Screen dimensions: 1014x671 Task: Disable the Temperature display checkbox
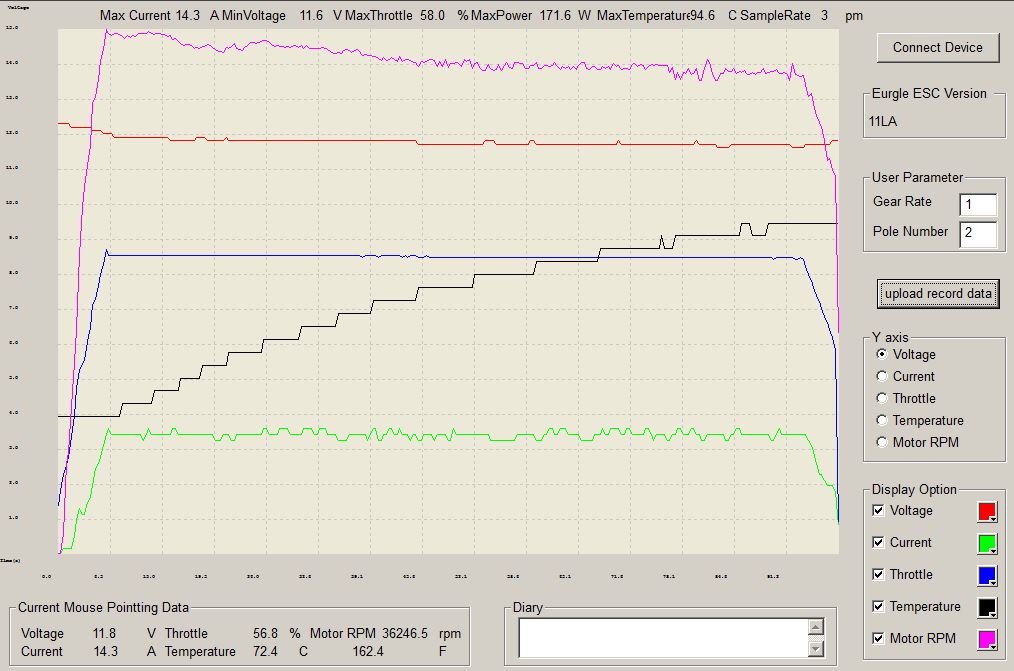pyautogui.click(x=878, y=606)
